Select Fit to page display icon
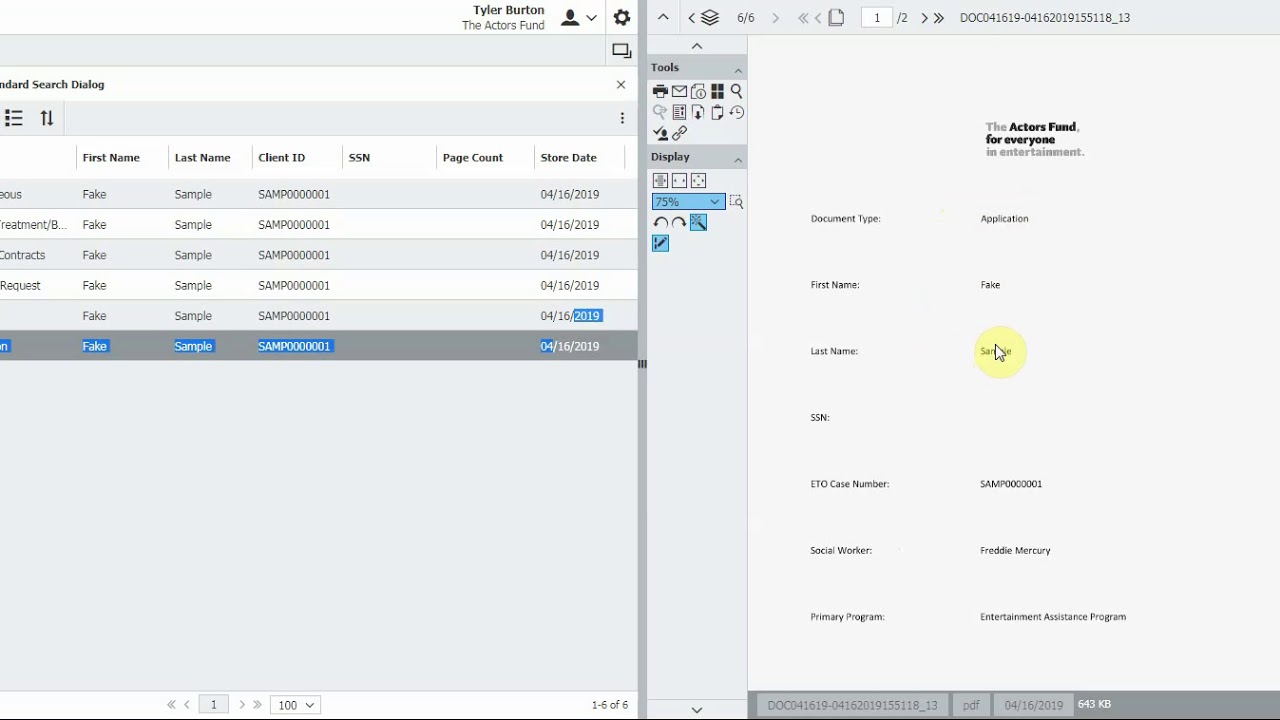1280x720 pixels. (x=698, y=181)
